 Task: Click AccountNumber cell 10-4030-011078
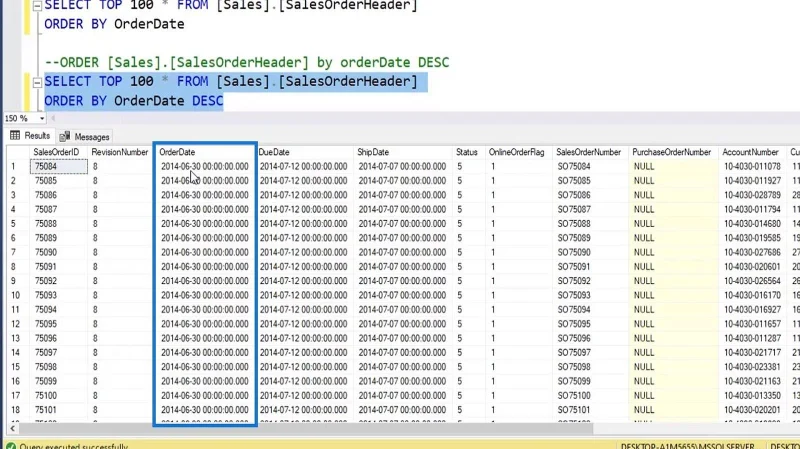click(753, 166)
